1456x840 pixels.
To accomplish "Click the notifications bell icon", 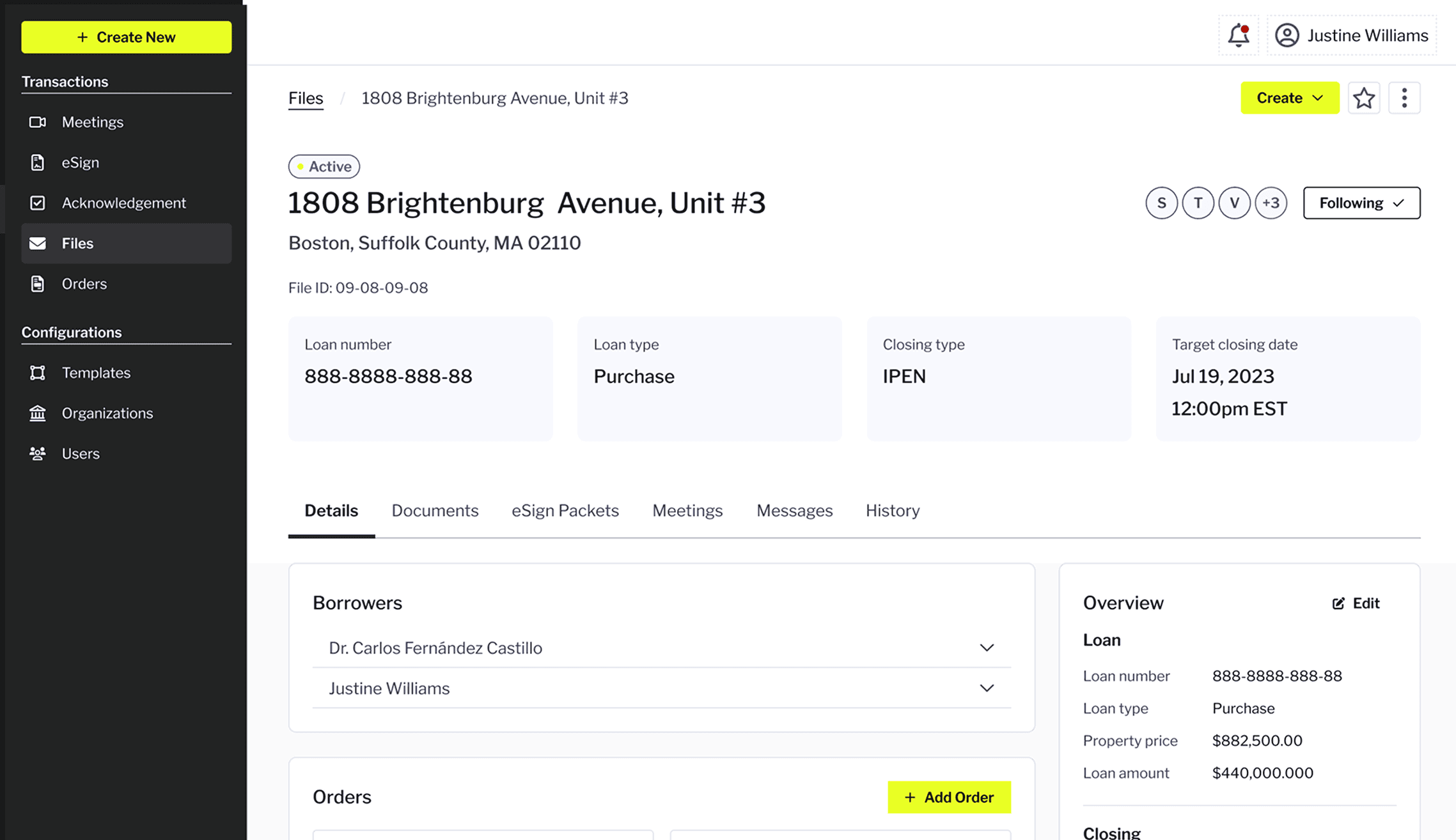I will [1238, 35].
